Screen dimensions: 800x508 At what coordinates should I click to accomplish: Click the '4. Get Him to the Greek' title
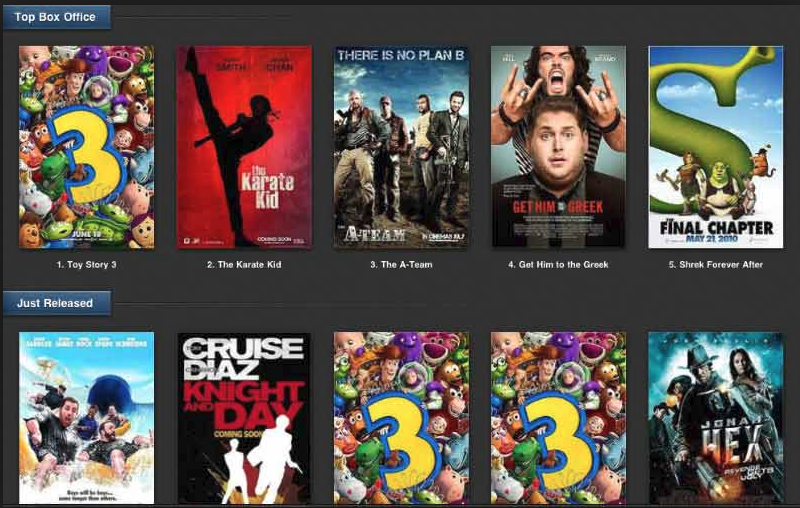[558, 264]
